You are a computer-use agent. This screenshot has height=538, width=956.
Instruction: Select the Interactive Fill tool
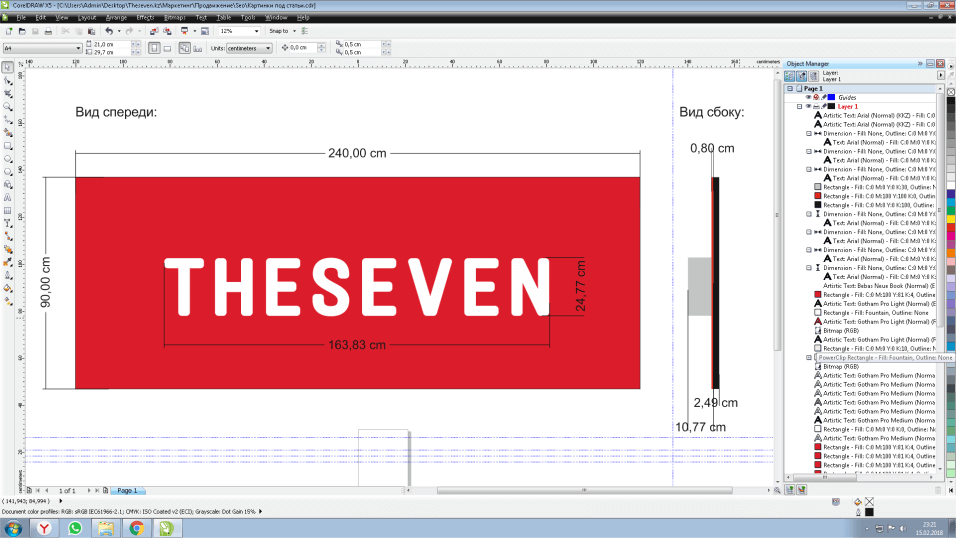(8, 301)
